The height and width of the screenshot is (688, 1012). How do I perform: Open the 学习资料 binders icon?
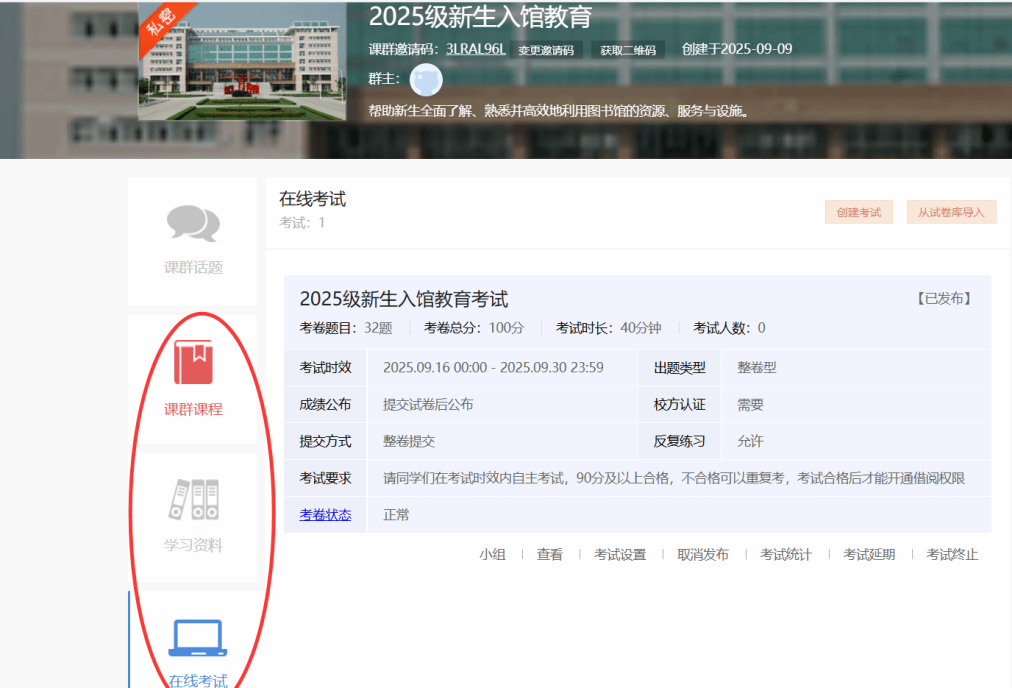[193, 500]
